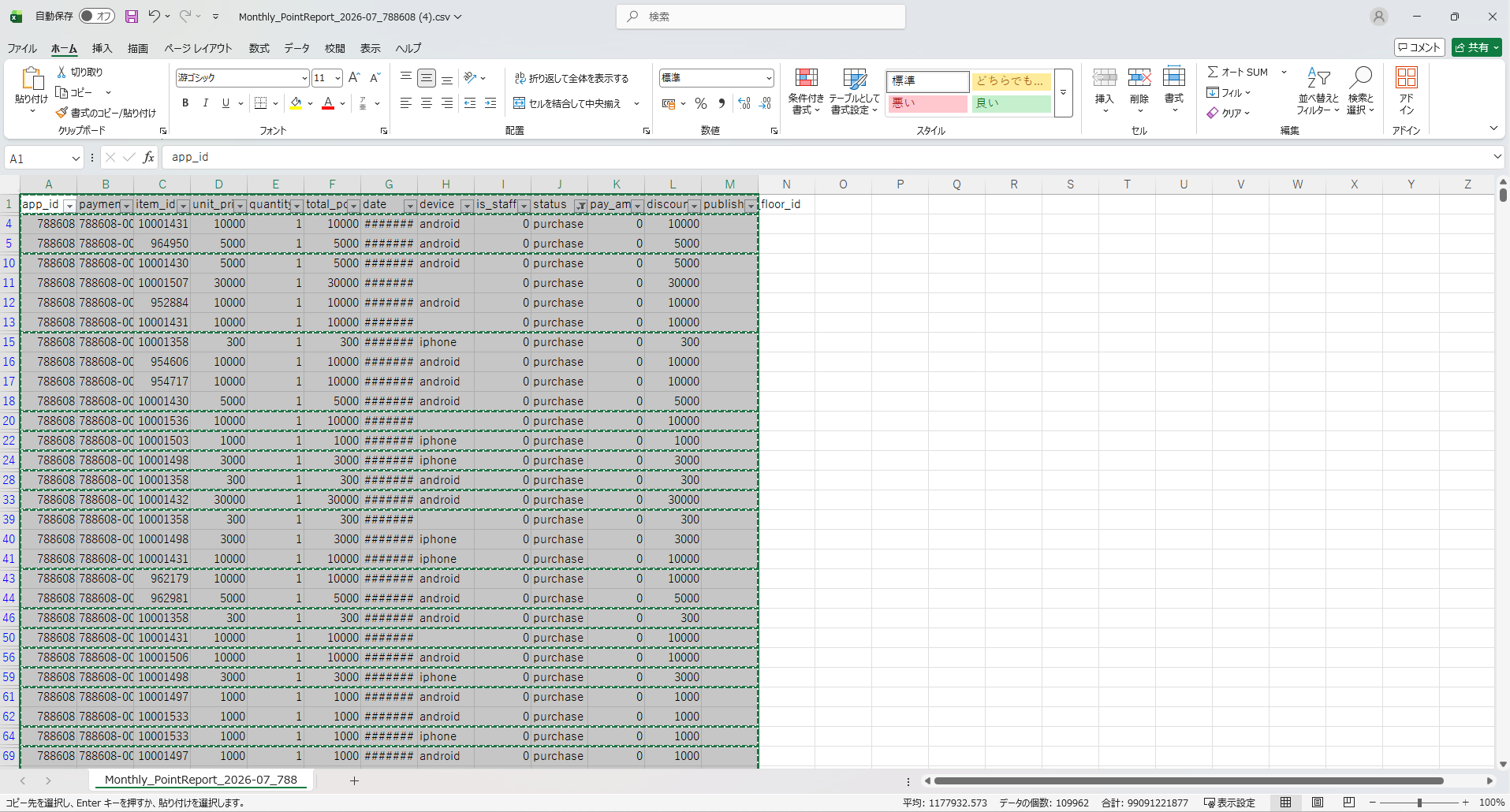The height and width of the screenshot is (812, 1510).
Task: Open number format dropdown
Action: (x=768, y=77)
